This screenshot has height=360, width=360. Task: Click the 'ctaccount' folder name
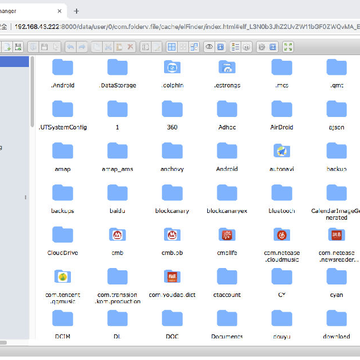(x=227, y=295)
